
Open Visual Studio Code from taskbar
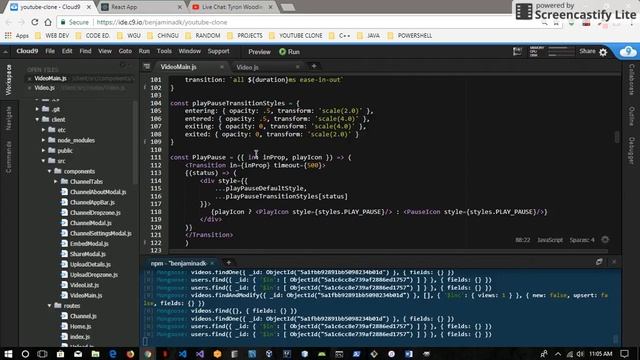pyautogui.click(x=182, y=354)
